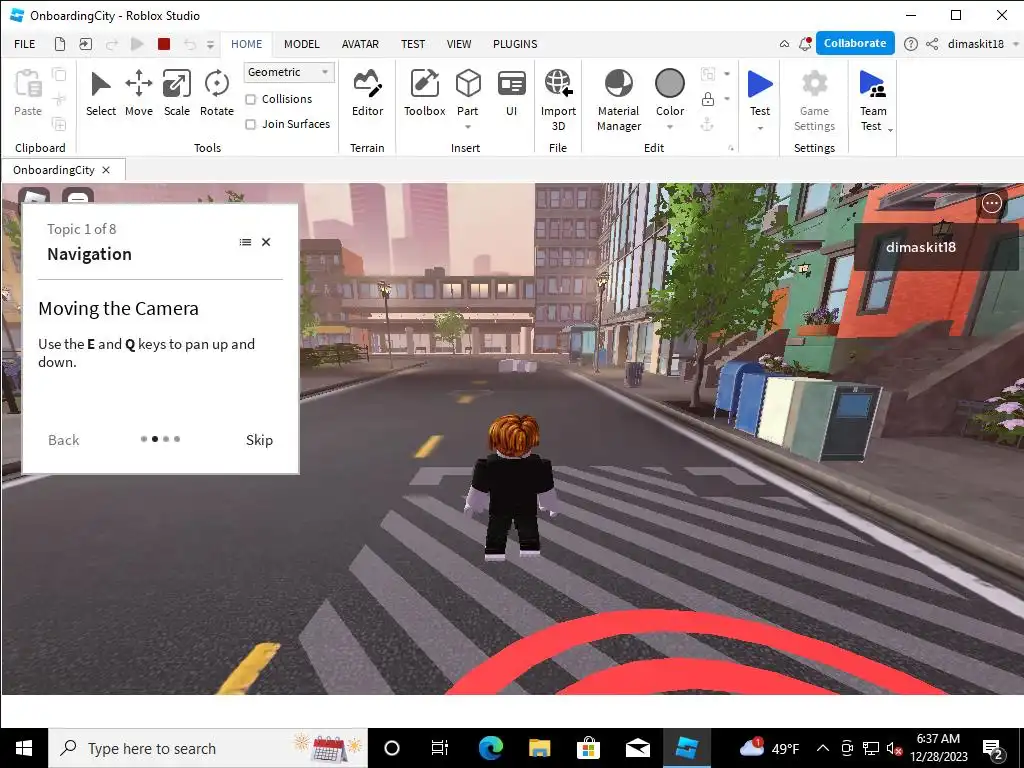Open the Terrain Editor

(x=368, y=93)
